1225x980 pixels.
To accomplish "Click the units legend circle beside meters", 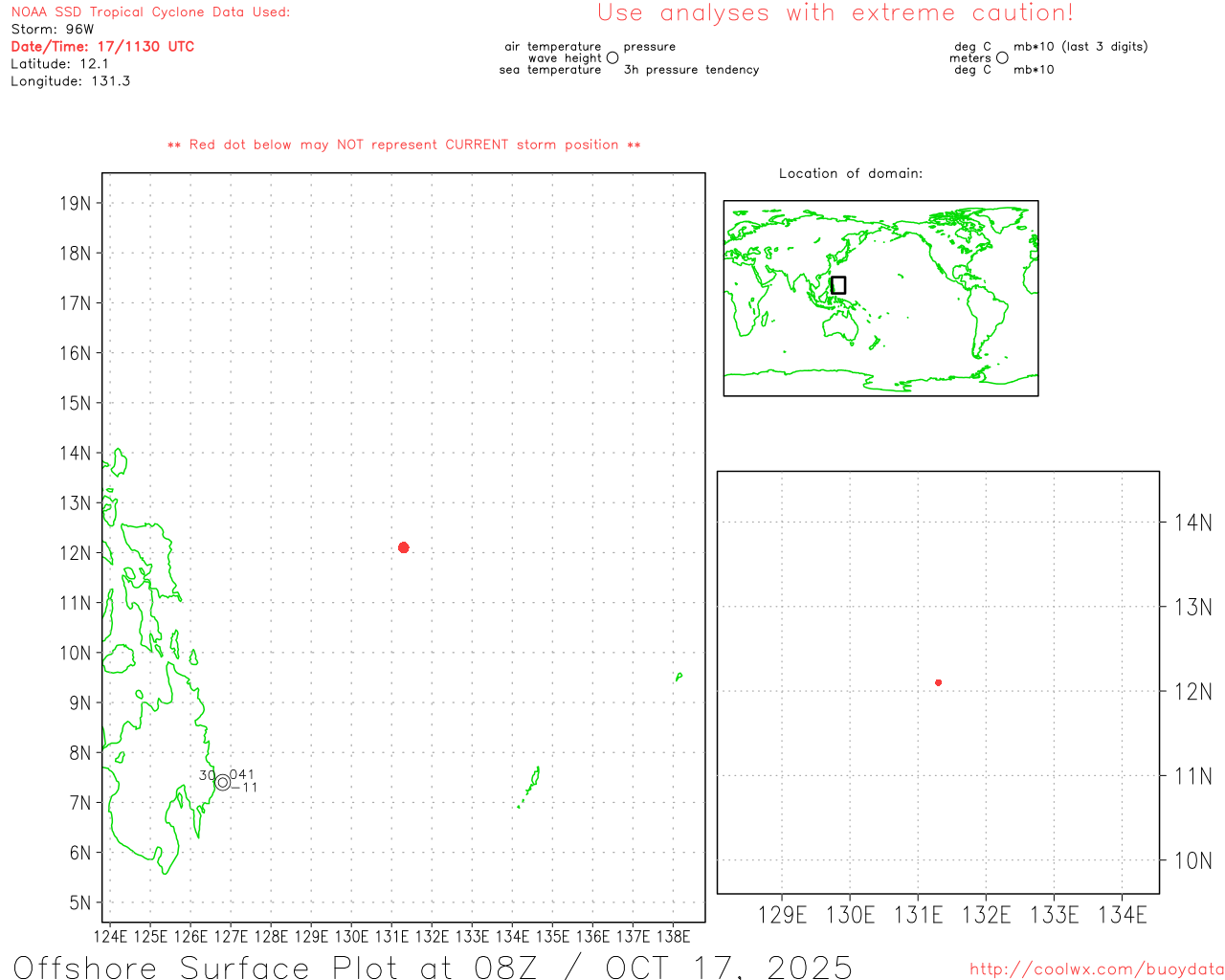I will tap(1002, 58).
